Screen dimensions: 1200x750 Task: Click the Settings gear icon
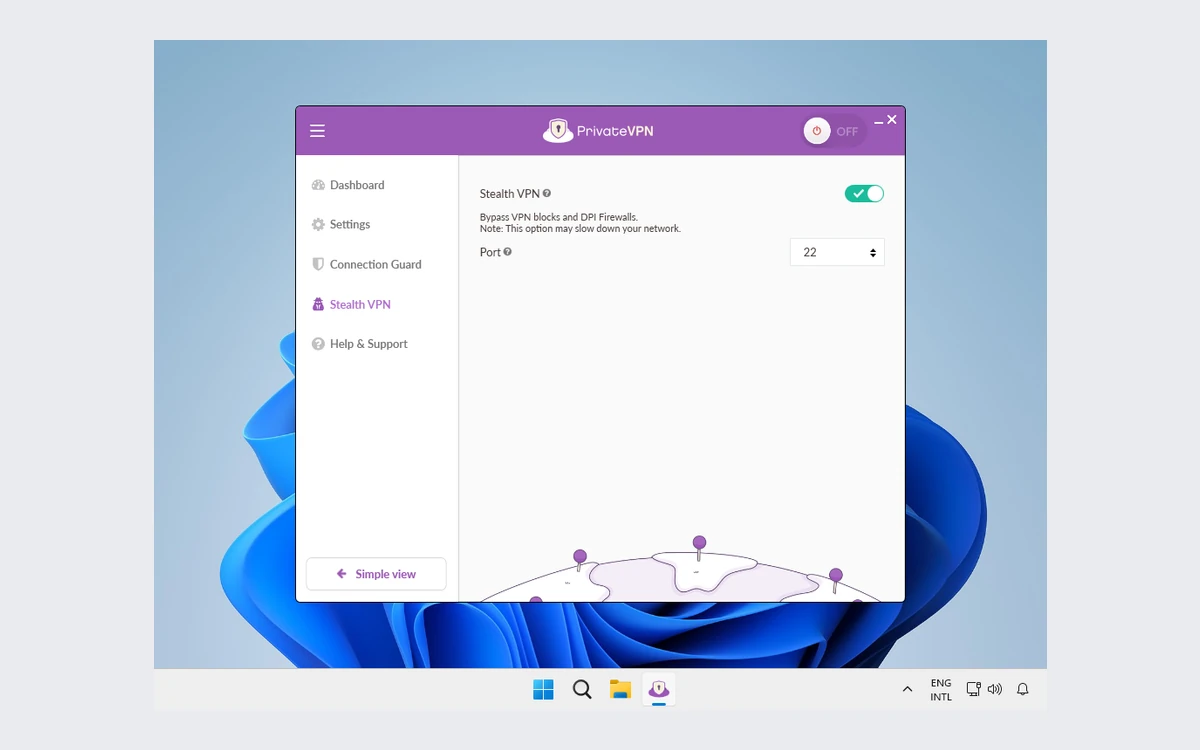click(x=318, y=225)
